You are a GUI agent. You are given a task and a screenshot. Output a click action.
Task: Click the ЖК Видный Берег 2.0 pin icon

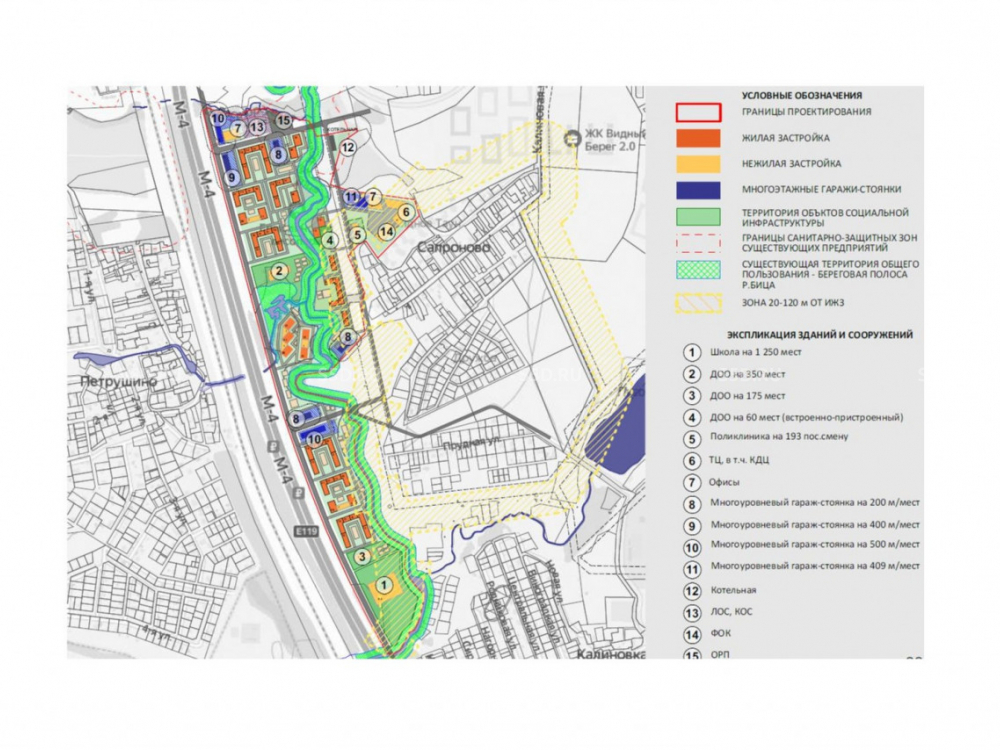[x=572, y=139]
